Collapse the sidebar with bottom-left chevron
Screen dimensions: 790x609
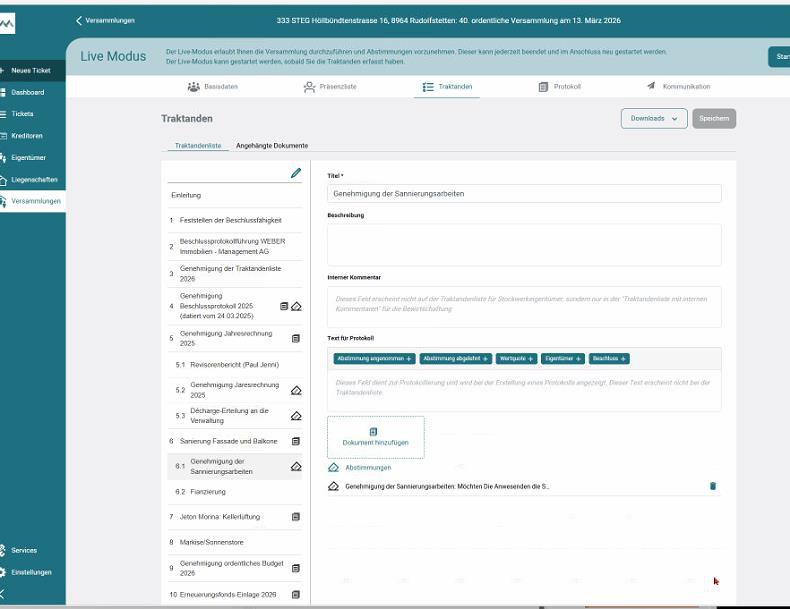(x=3, y=594)
